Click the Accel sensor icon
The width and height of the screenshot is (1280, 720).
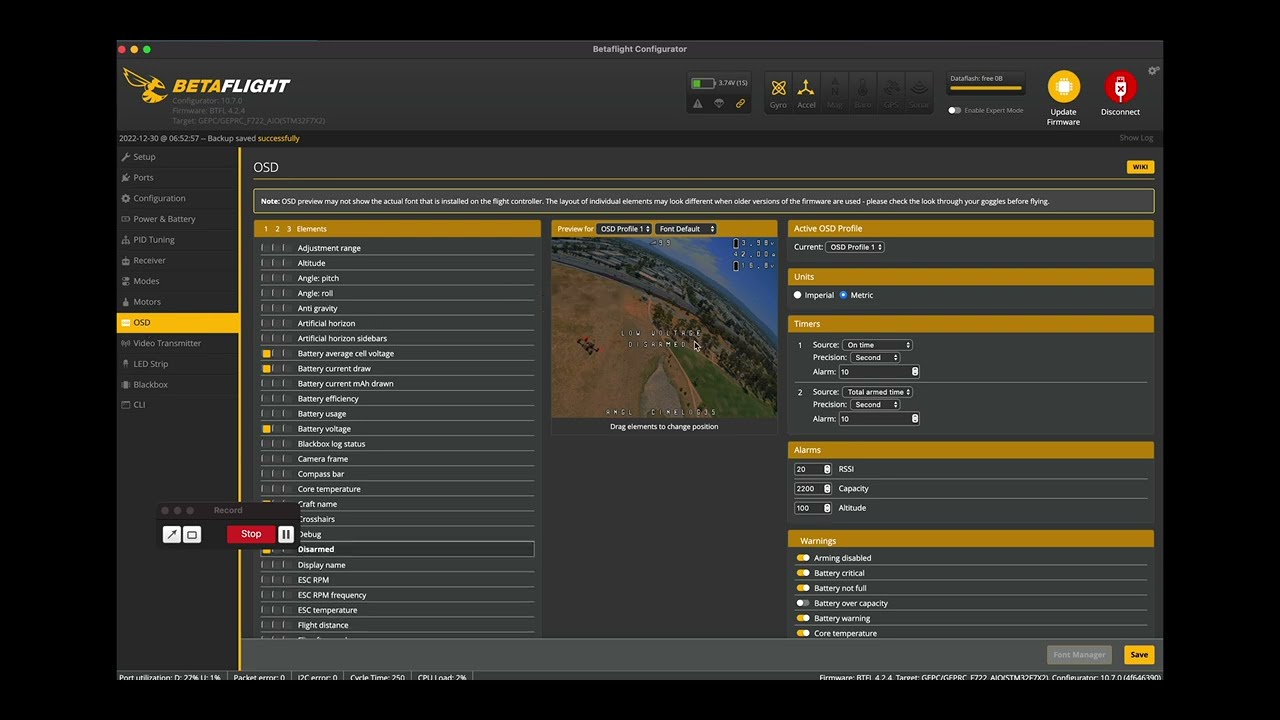pos(806,87)
